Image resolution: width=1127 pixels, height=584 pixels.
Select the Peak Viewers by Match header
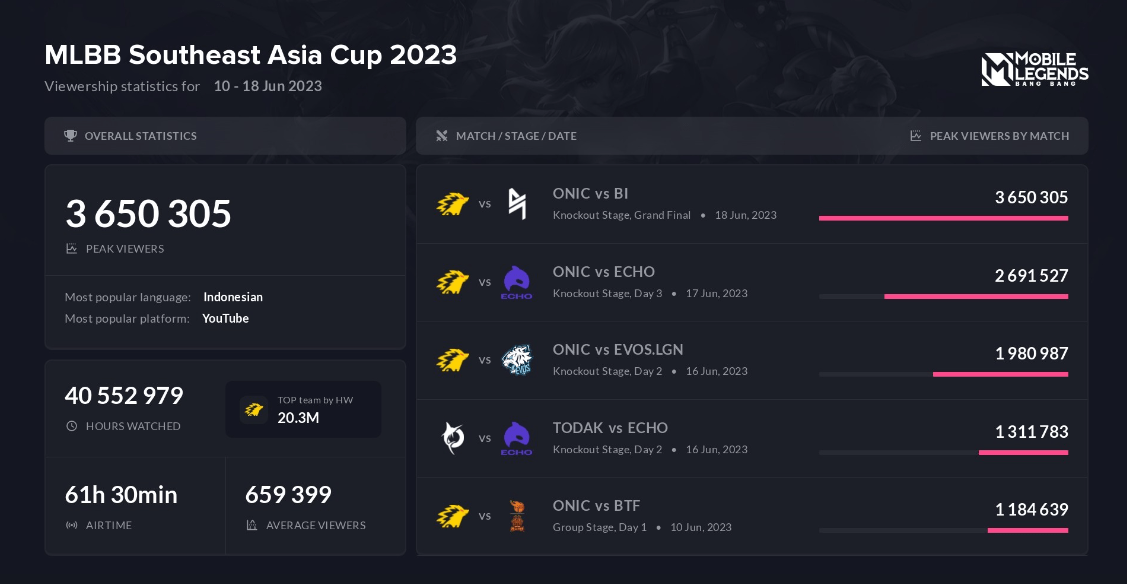point(999,136)
